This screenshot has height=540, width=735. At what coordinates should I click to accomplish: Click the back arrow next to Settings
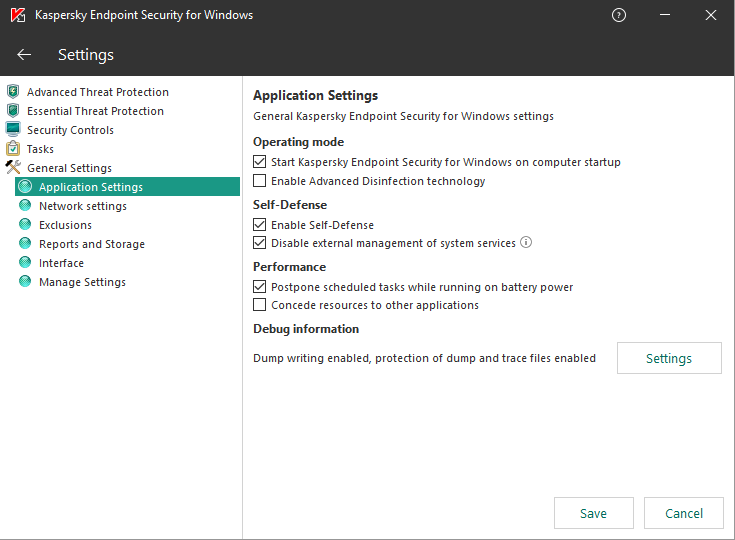[24, 55]
